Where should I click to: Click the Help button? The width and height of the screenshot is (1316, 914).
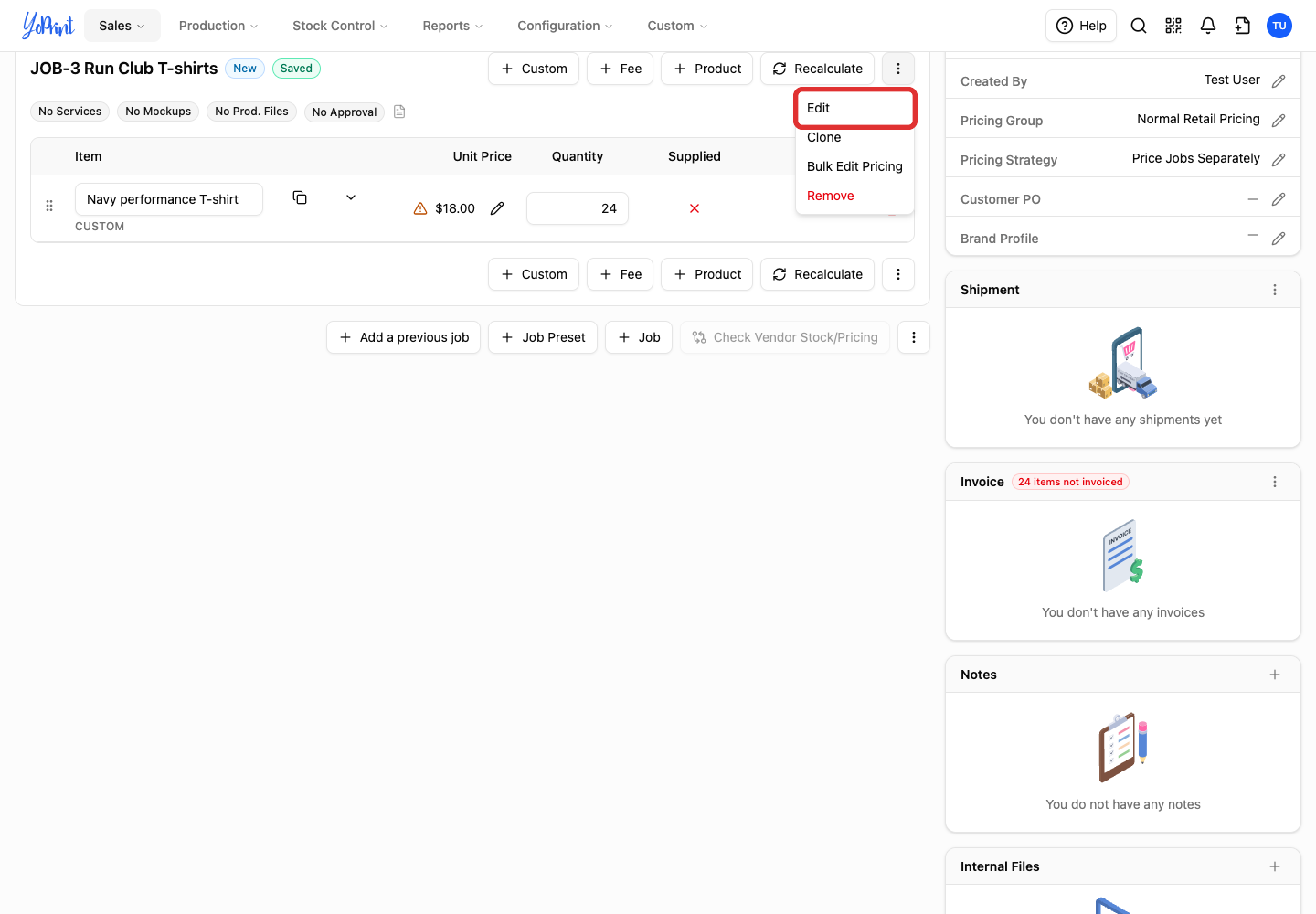point(1081,26)
